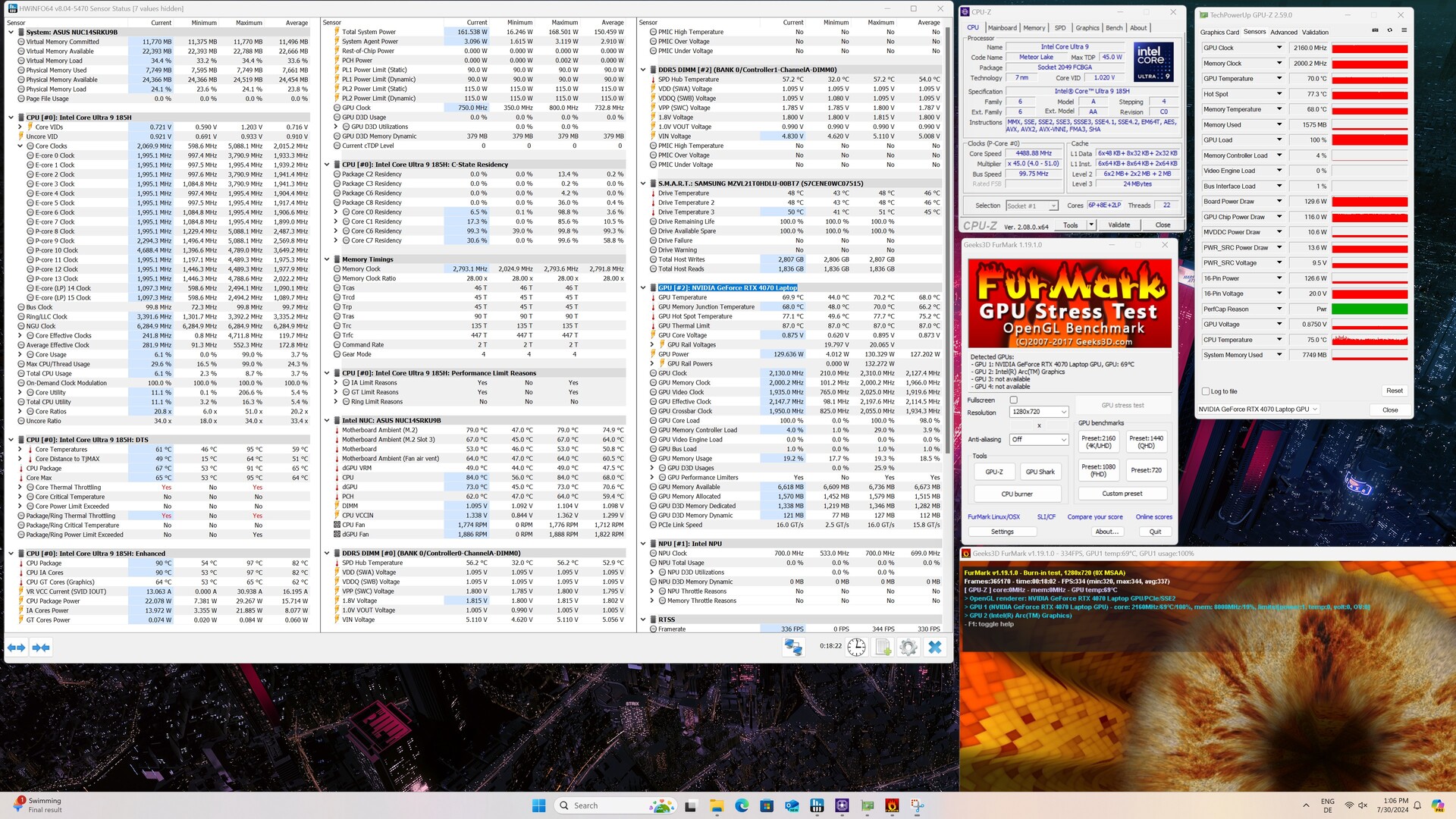Collapse the CPU [#0]: Intel Core Ultra 9 185H group

11,118
